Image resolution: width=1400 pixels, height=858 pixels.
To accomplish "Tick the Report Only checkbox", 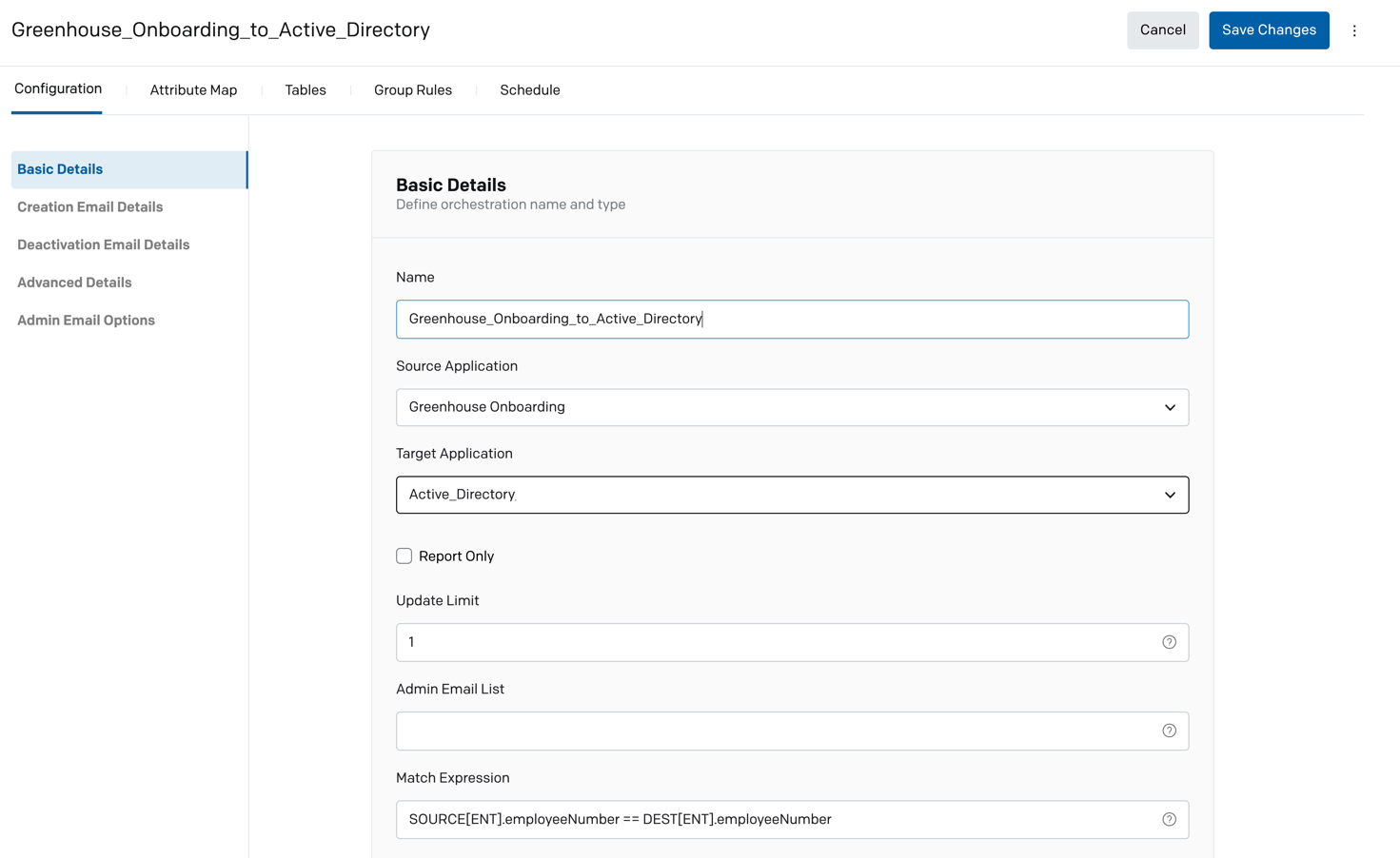I will [x=404, y=556].
